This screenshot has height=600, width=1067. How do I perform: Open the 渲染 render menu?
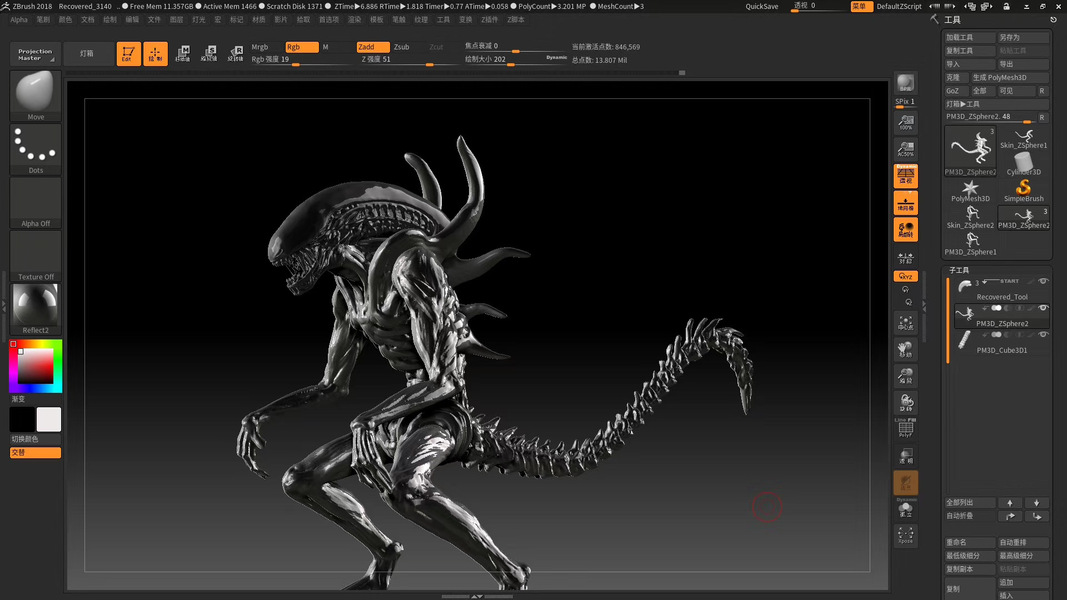(355, 20)
